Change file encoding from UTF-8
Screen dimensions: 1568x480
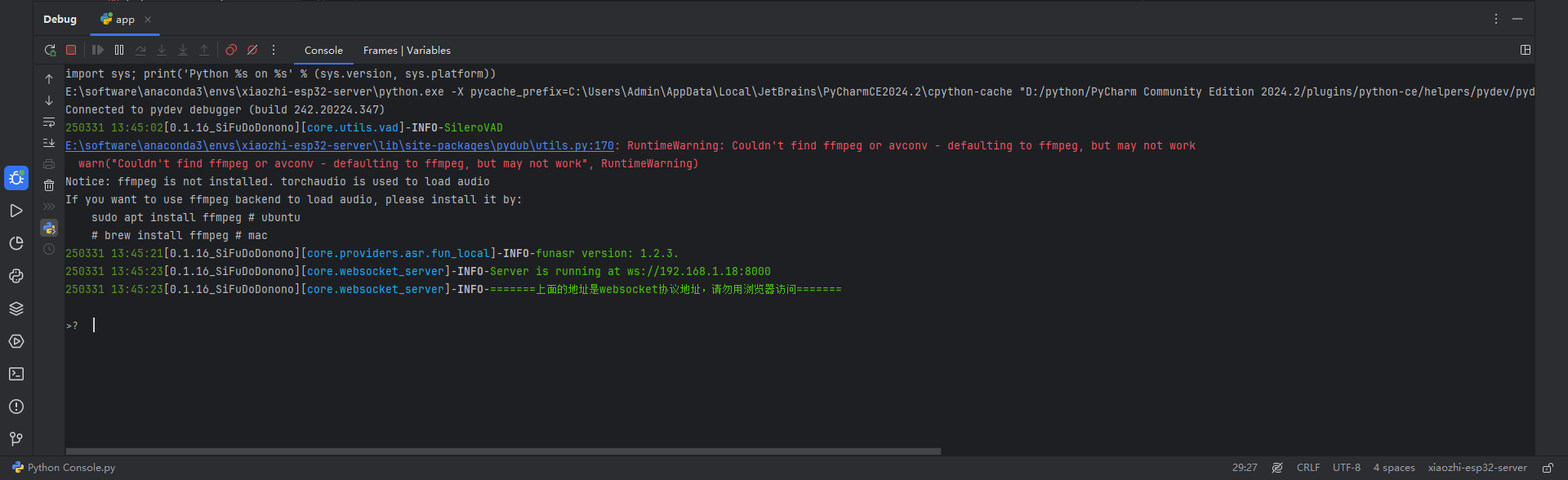(1346, 468)
